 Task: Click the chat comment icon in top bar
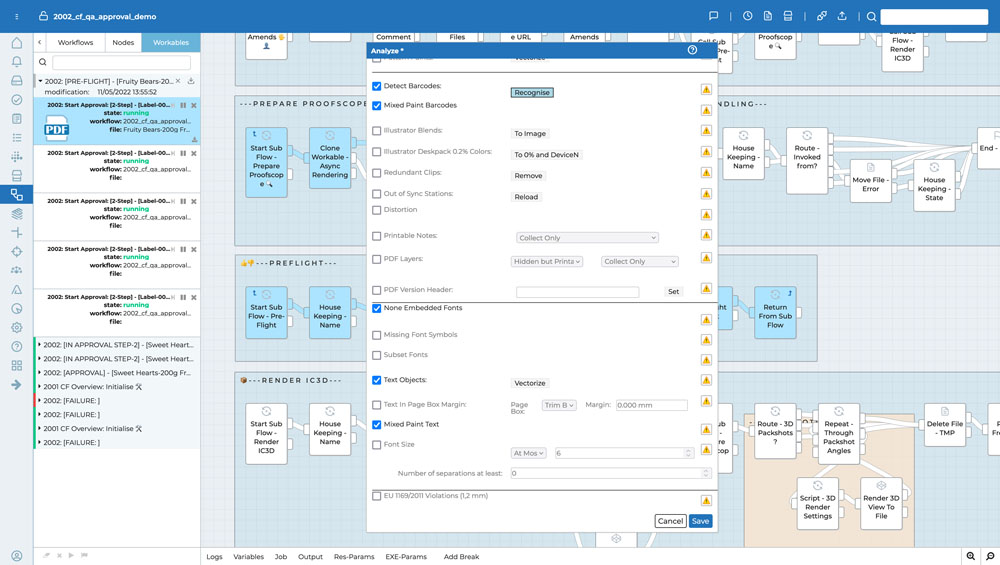(713, 16)
